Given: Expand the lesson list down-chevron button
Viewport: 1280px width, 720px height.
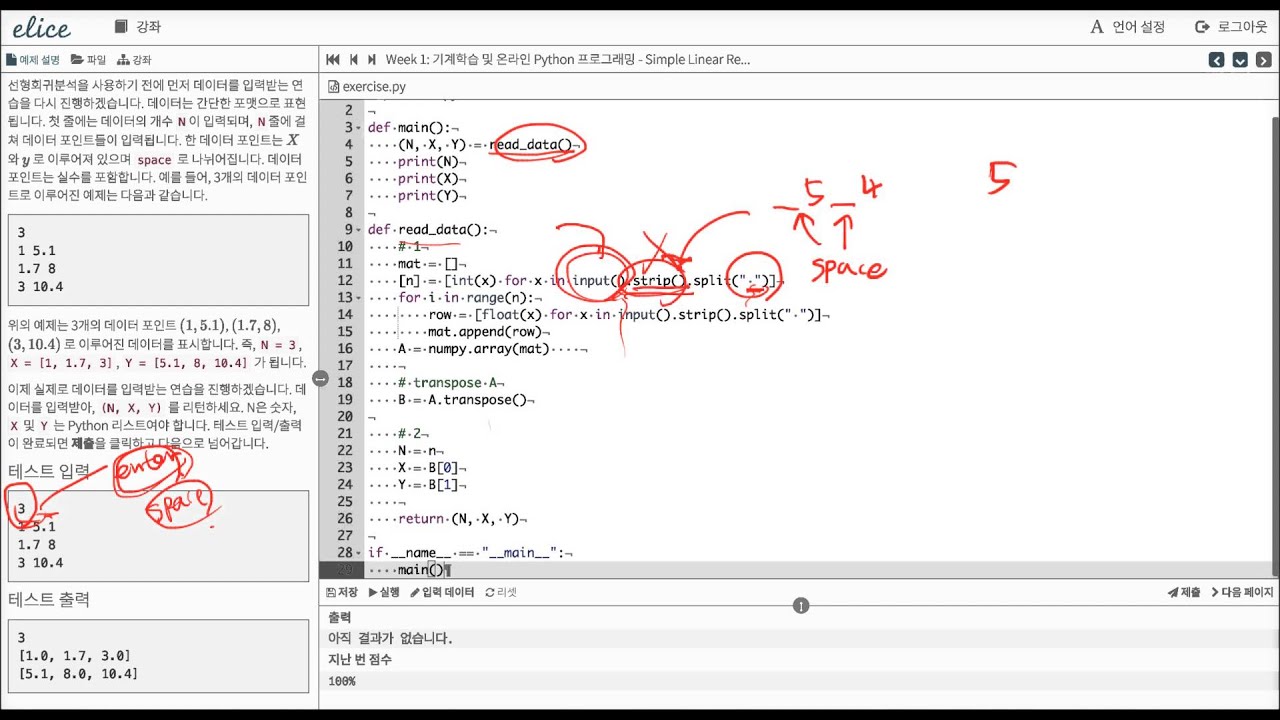Looking at the screenshot, I should tap(1240, 60).
